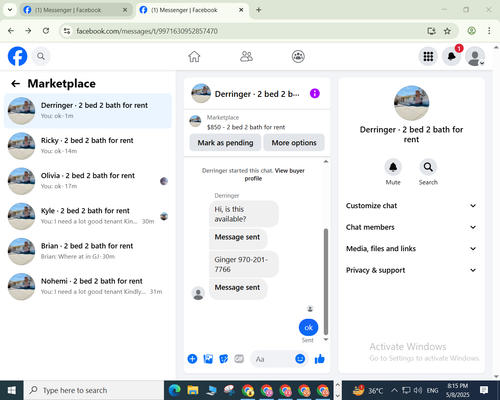The image size is (500, 400).
Task: Open the emoji picker in message box
Action: (300, 359)
